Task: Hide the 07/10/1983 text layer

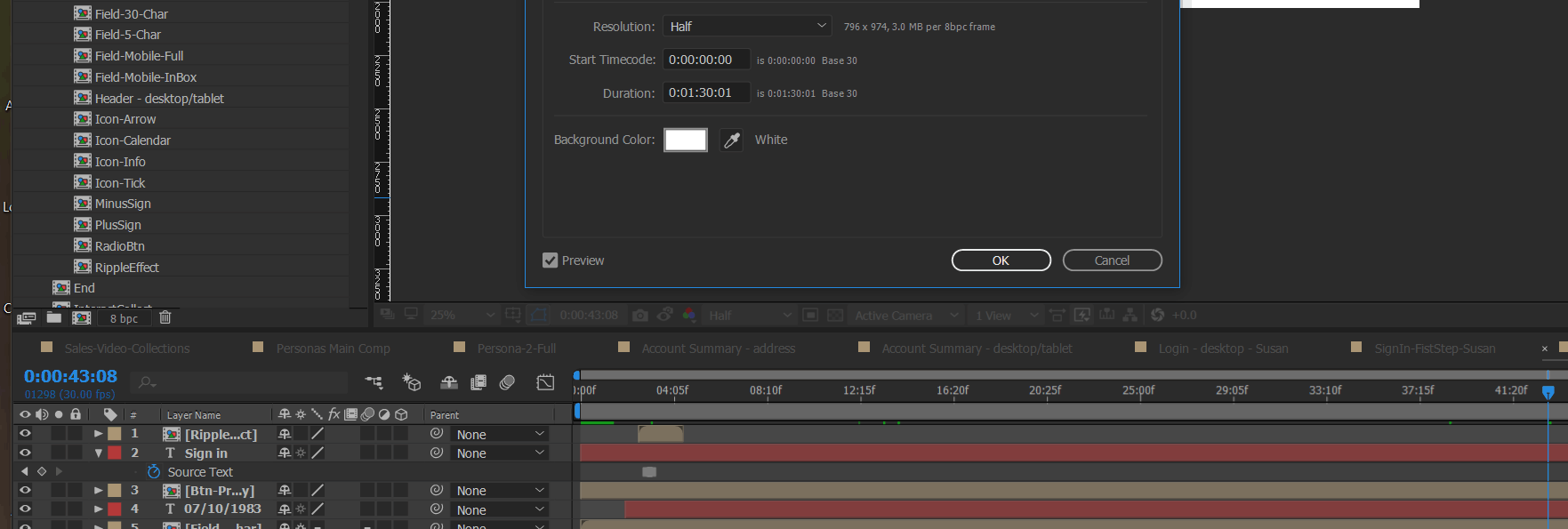Action: tap(25, 509)
